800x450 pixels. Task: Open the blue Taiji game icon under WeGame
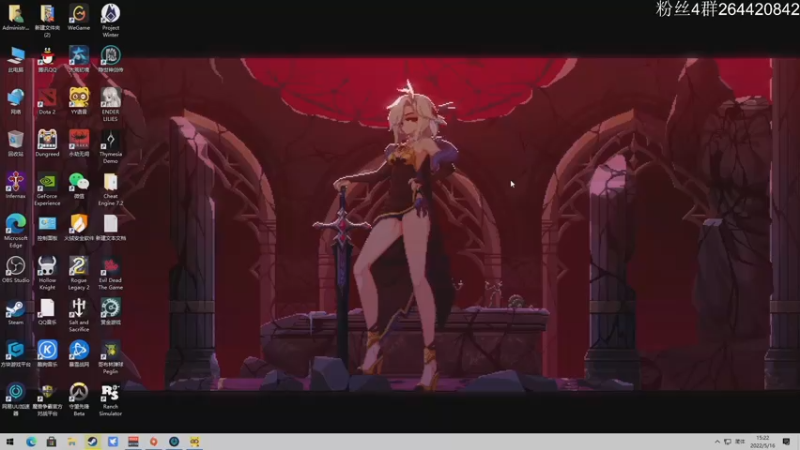pyautogui.click(x=79, y=56)
